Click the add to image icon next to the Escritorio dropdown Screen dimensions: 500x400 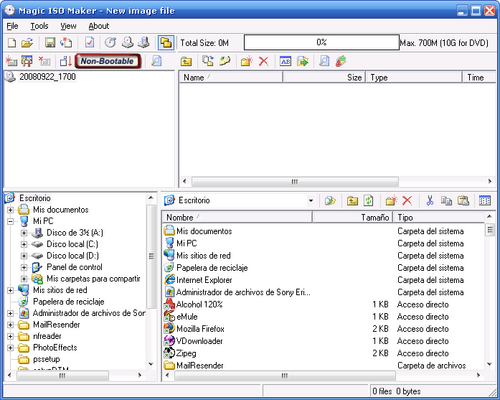[330, 201]
